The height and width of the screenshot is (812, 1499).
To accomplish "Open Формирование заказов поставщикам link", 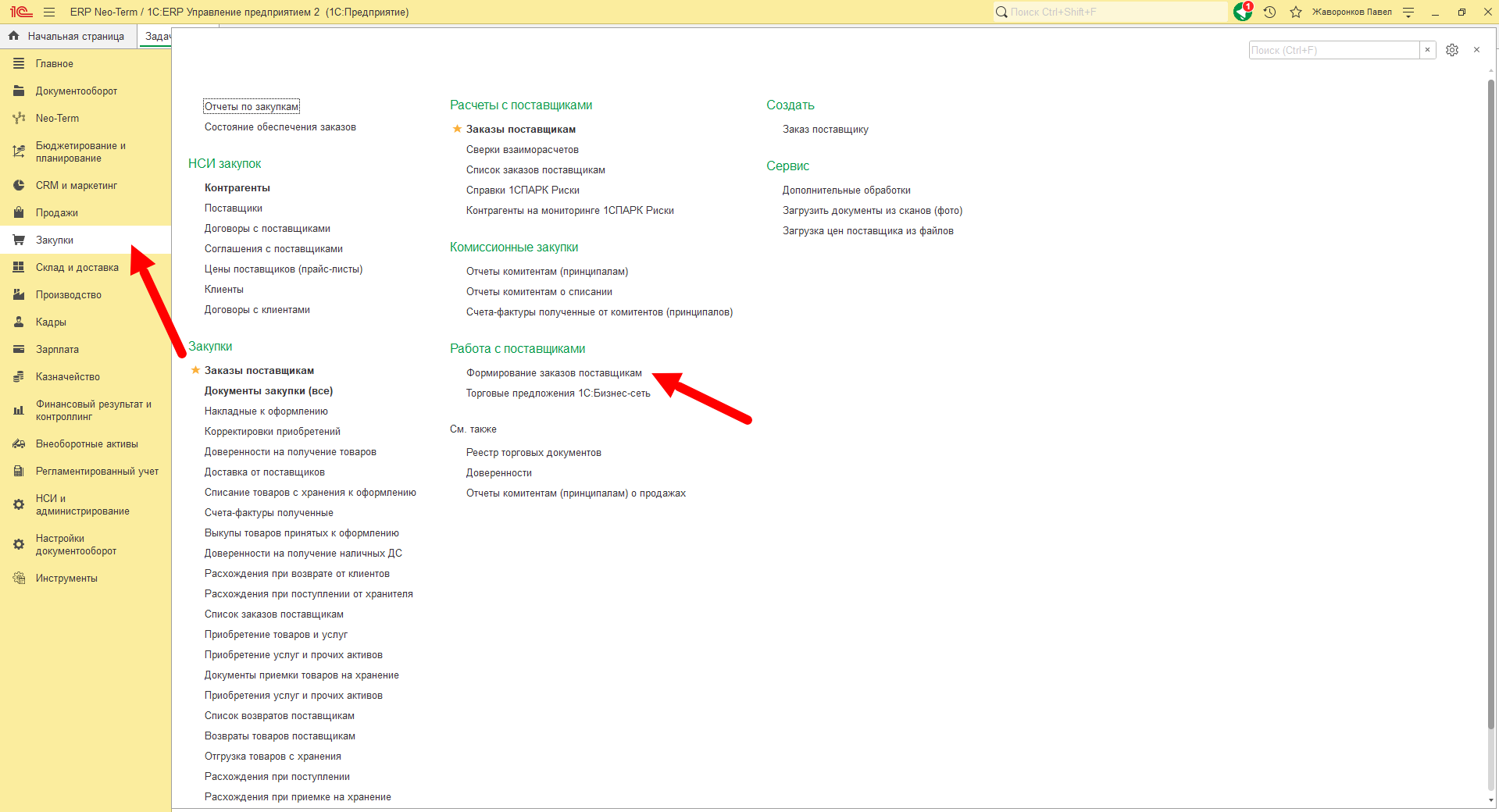I will click(554, 373).
